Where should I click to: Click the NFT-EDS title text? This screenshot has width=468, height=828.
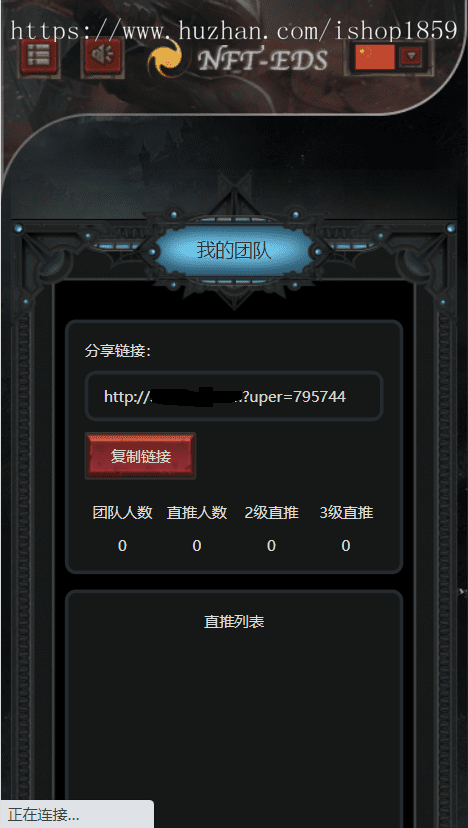pyautogui.click(x=263, y=61)
